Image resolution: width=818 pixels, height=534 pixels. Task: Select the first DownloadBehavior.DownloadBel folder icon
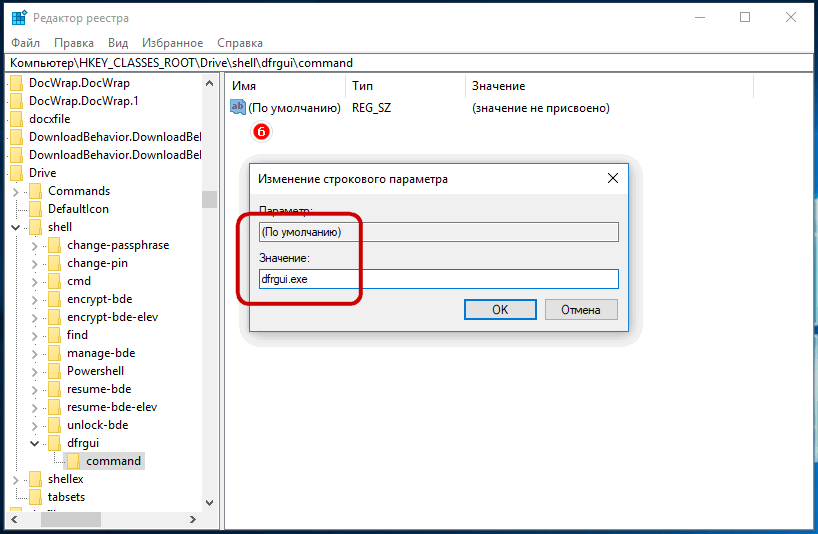(16, 137)
